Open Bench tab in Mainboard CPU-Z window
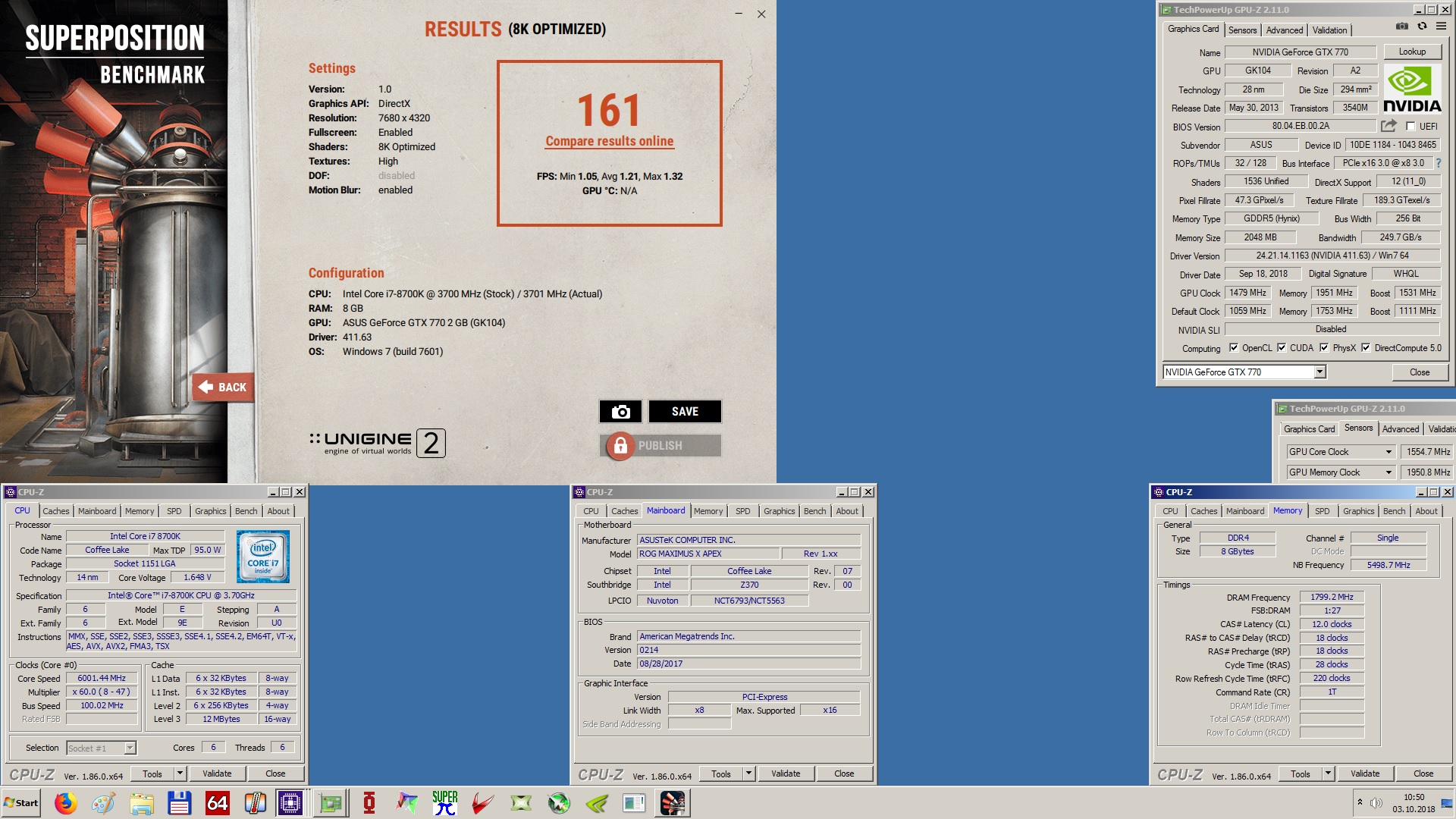1456x819 pixels. point(815,511)
